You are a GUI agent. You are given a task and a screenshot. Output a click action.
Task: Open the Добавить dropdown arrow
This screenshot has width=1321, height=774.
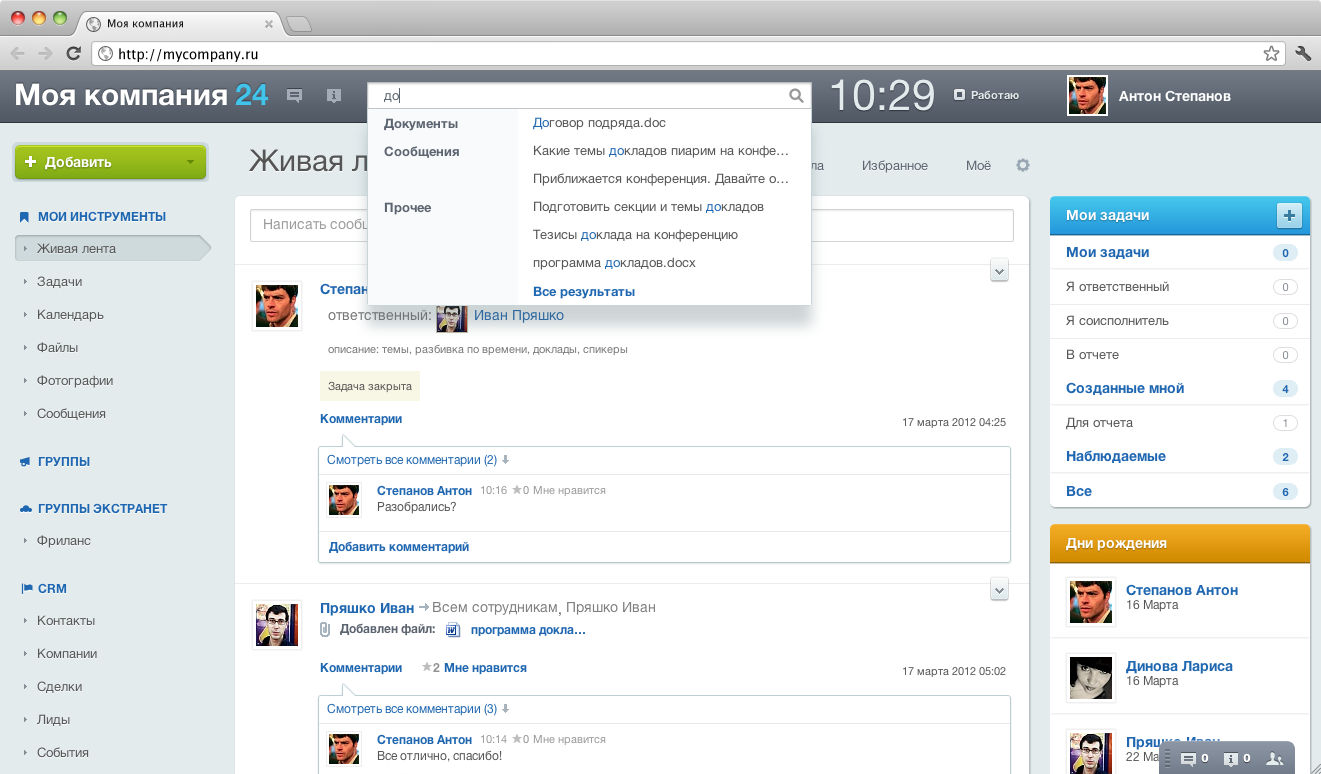click(190, 162)
